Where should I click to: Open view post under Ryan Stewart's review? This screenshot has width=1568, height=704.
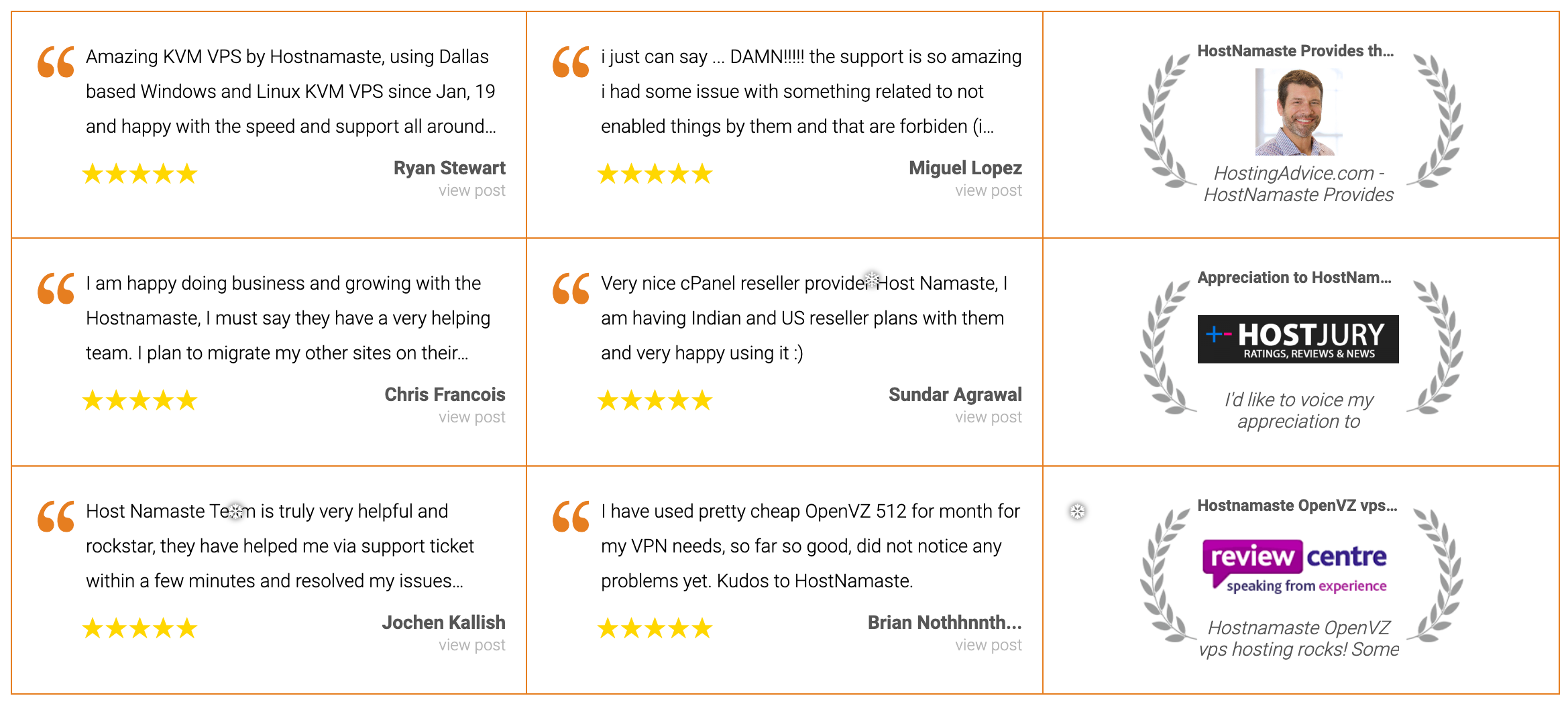[471, 190]
